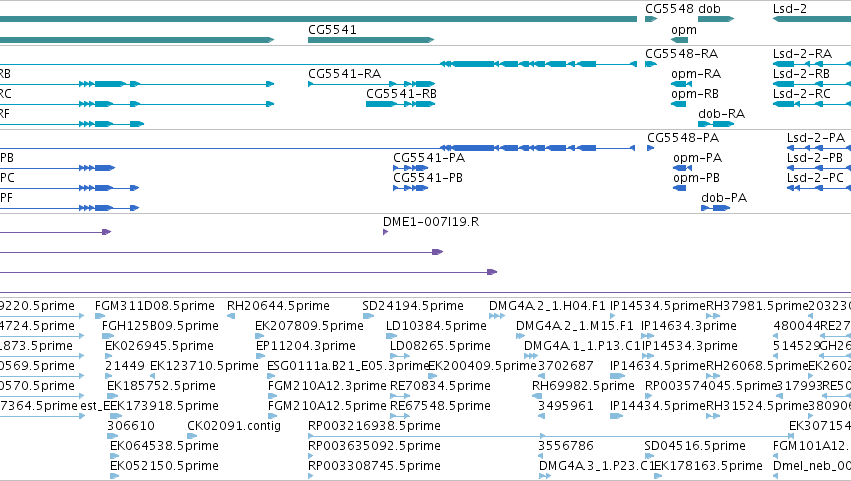Select the Lsd-2-RB transcript label
851x481 pixels.
tap(801, 74)
